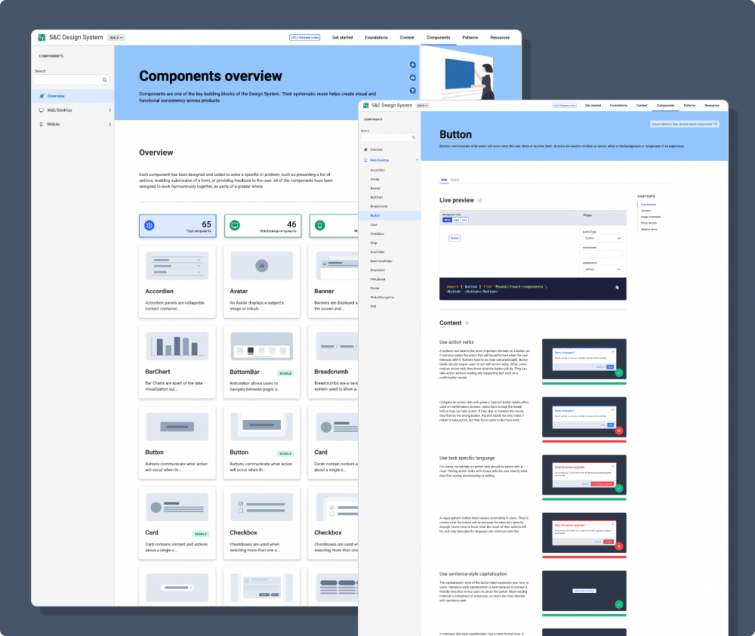Select Dark background color option in Live preview
Screen dimensions: 755x636
(x=465, y=220)
